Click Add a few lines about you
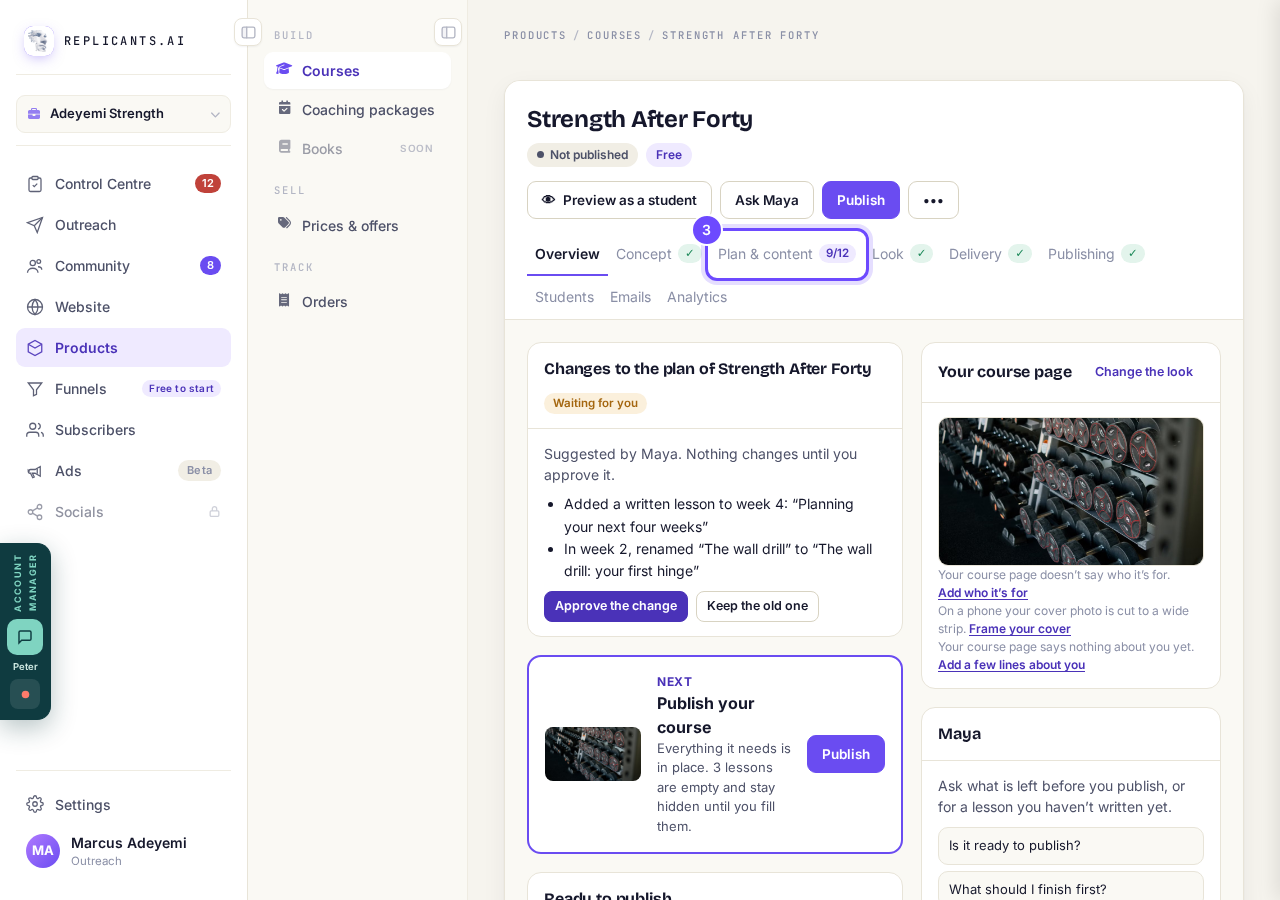The width and height of the screenshot is (1280, 900). click(x=1011, y=665)
